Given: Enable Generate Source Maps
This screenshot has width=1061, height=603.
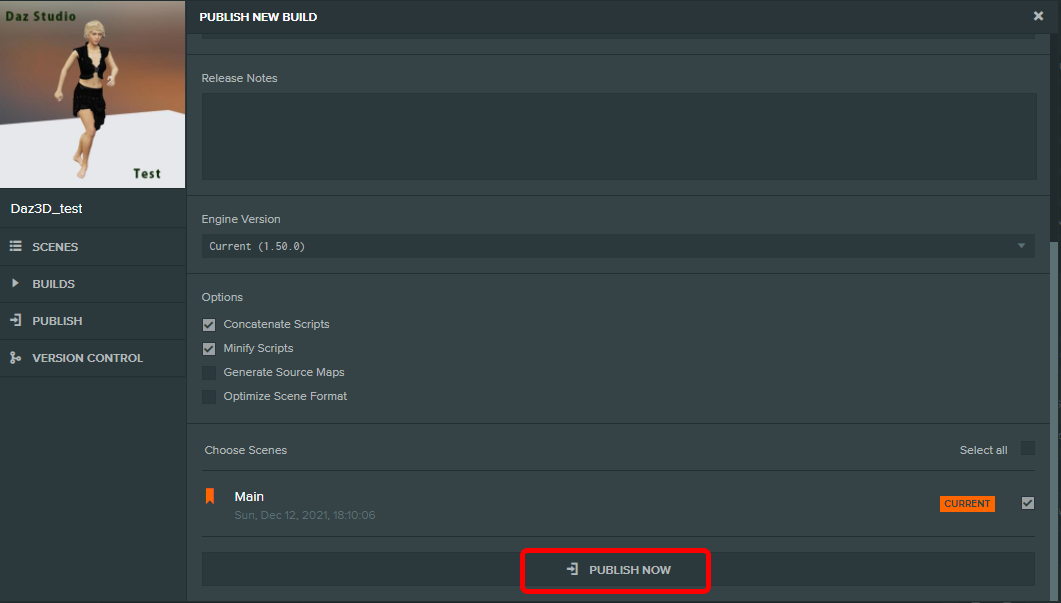Looking at the screenshot, I should click(209, 373).
